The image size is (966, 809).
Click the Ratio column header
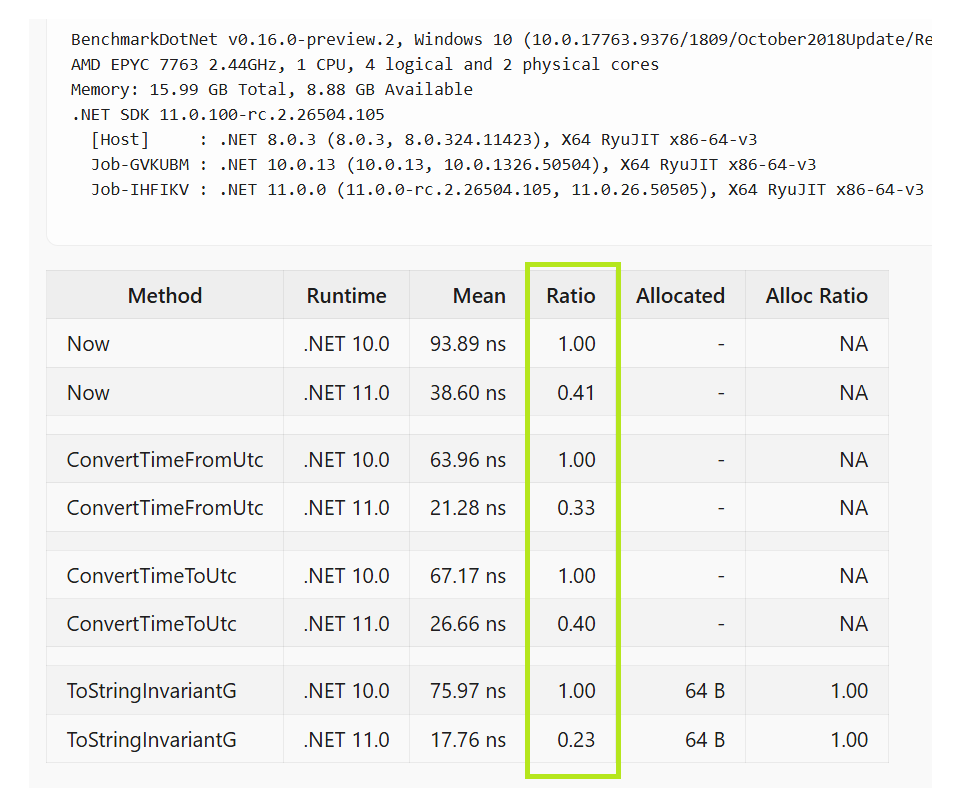click(570, 296)
